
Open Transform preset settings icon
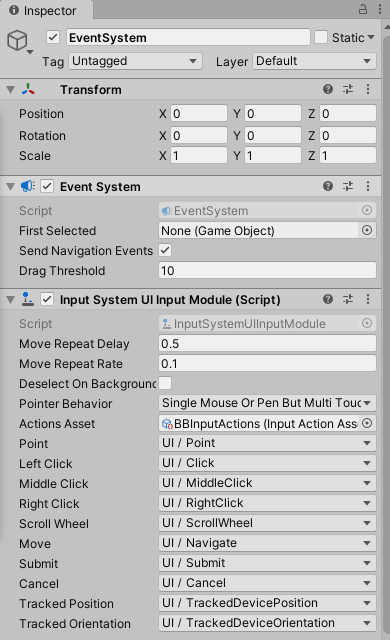tap(348, 89)
